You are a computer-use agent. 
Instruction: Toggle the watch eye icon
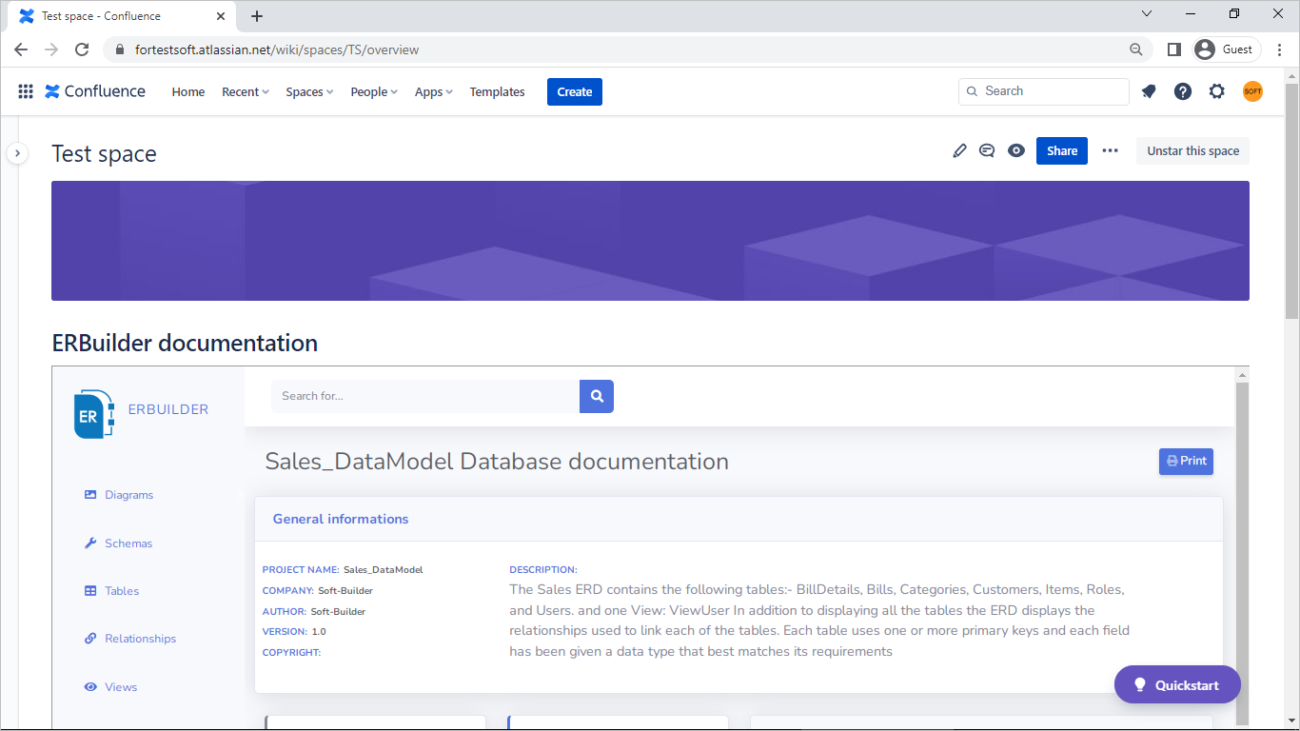1016,151
